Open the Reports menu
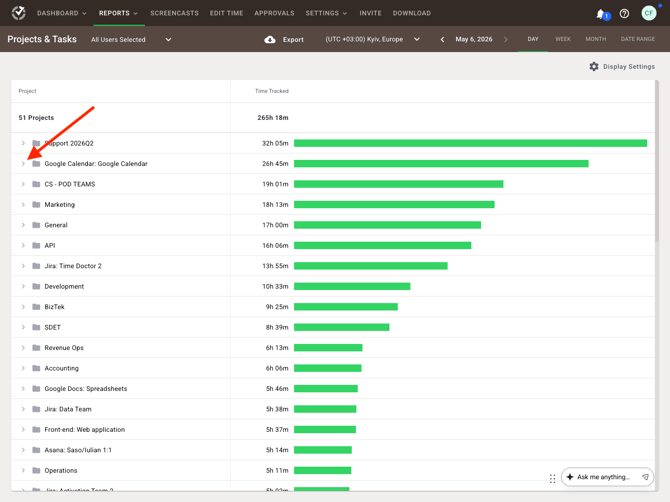The width and height of the screenshot is (670, 502). [x=118, y=13]
